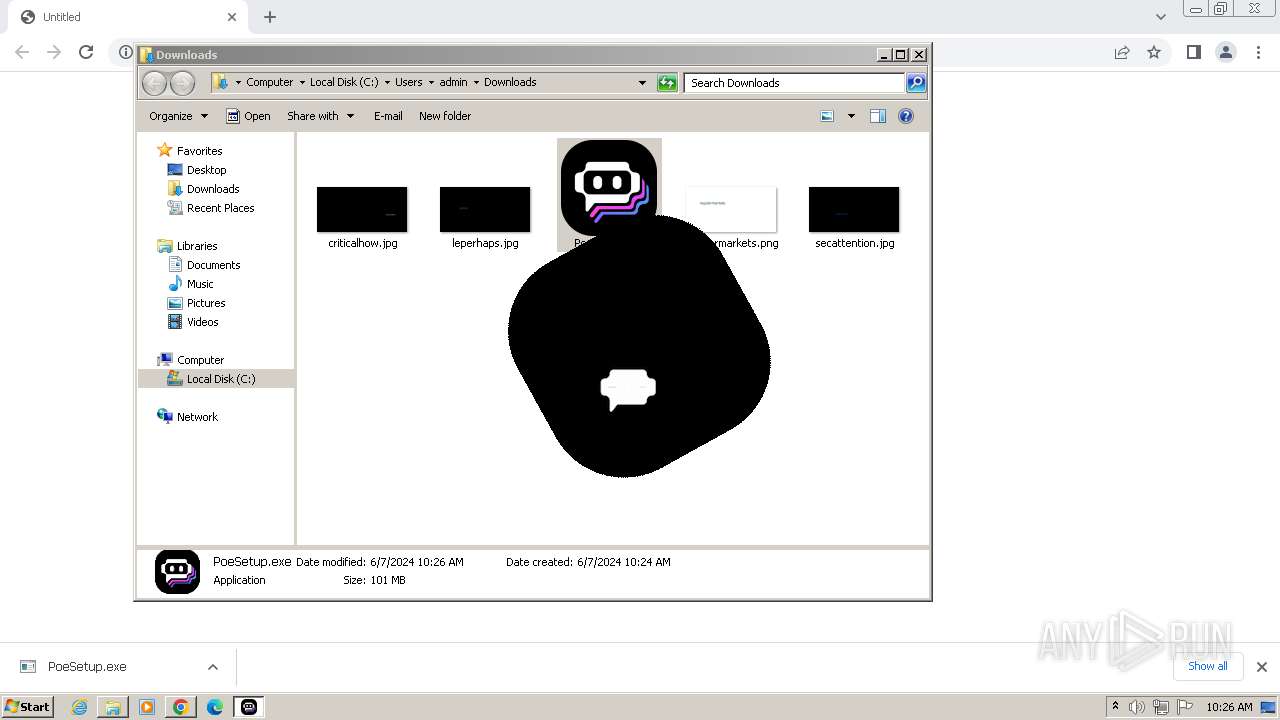Select Libraries heading in sidebar
The image size is (1280, 720).
pos(197,246)
